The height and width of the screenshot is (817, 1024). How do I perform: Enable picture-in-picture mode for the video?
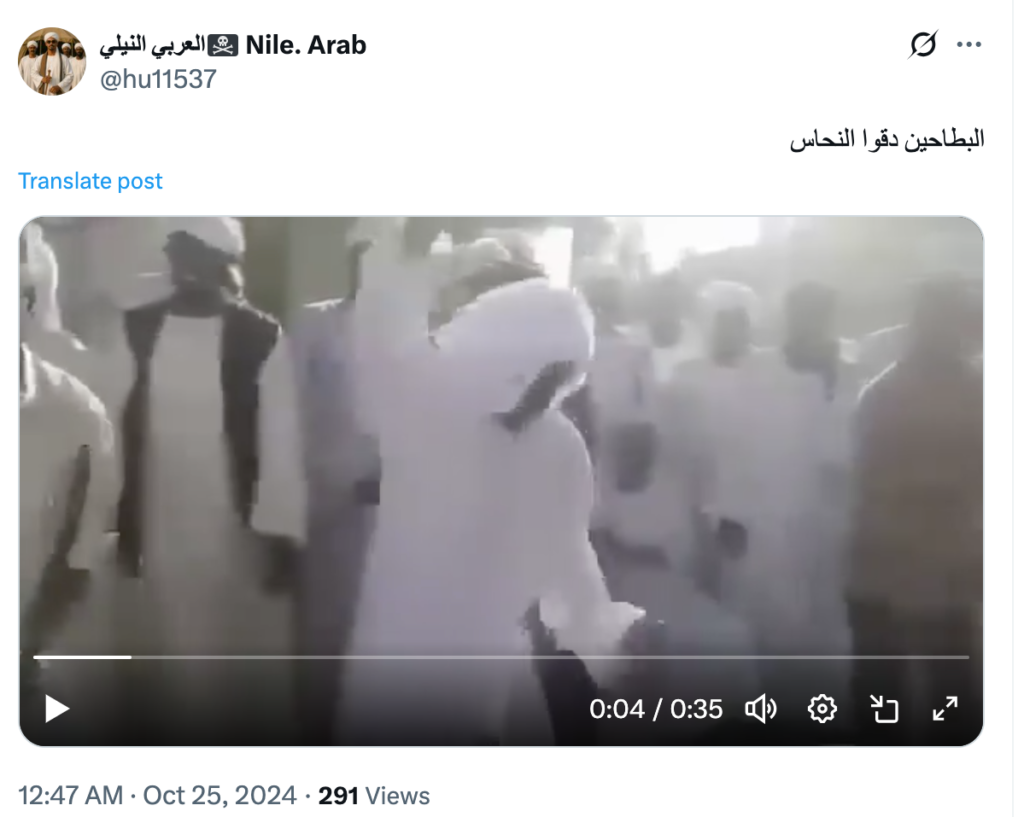884,709
